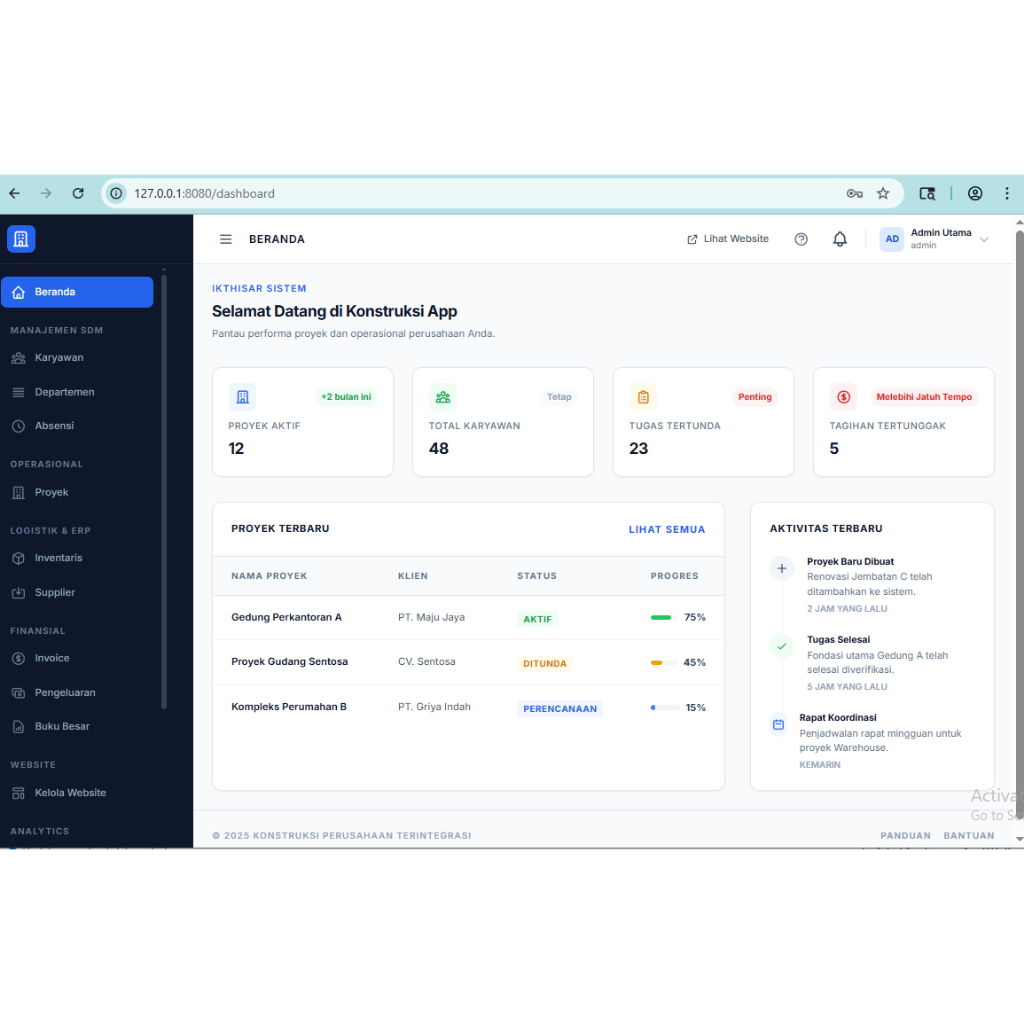Bookmark page with star icon

[x=883, y=193]
